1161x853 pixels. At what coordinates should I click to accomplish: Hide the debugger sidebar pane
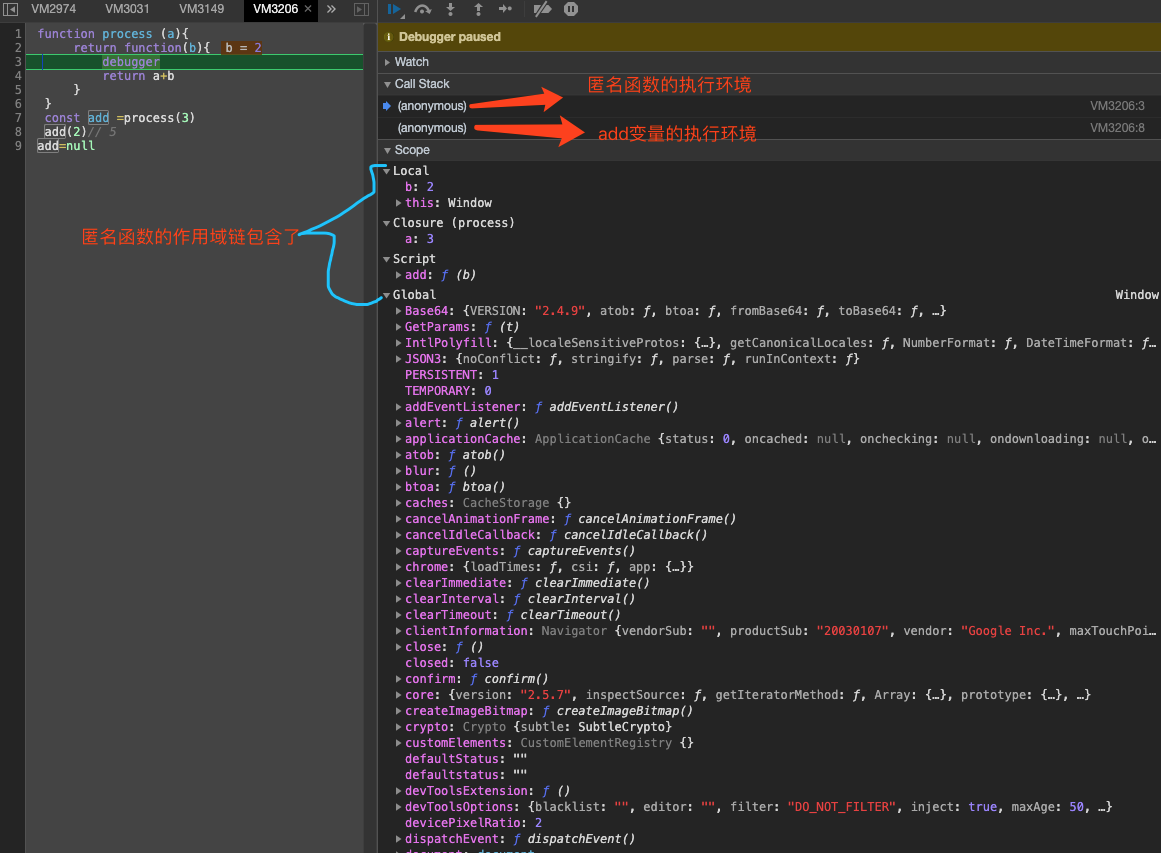361,9
